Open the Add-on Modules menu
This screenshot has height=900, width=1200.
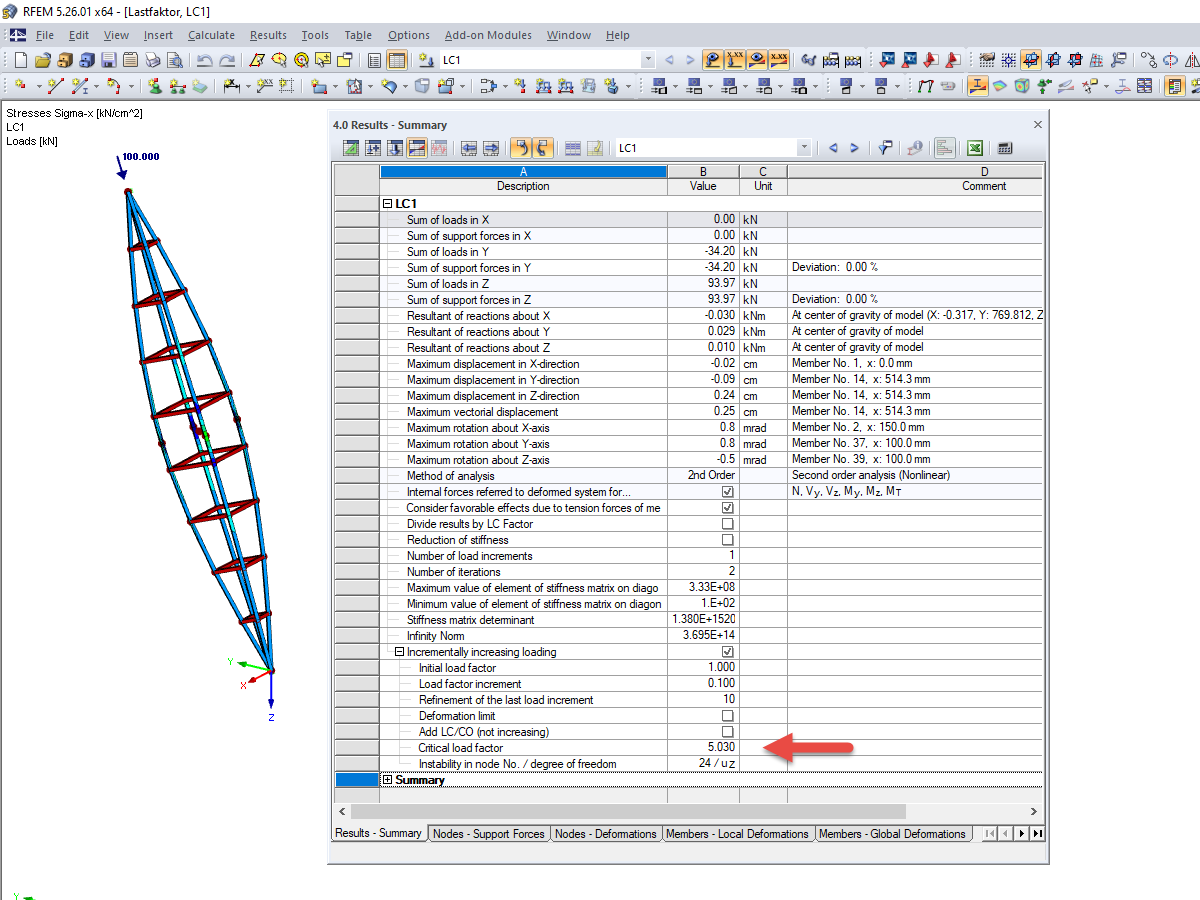[x=488, y=35]
